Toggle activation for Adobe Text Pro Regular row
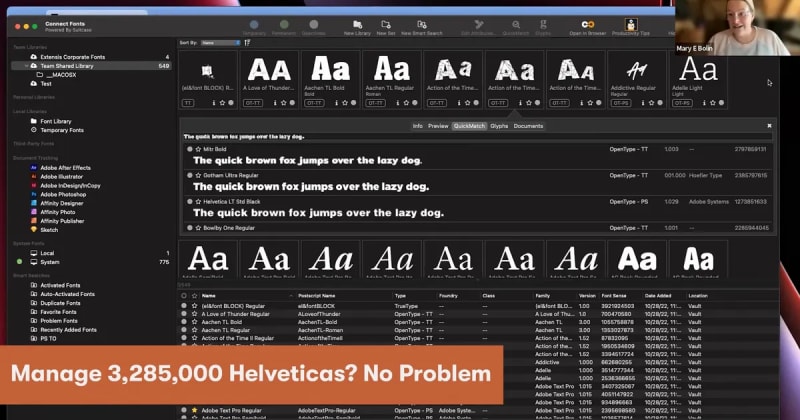The image size is (800, 420). tap(184, 410)
